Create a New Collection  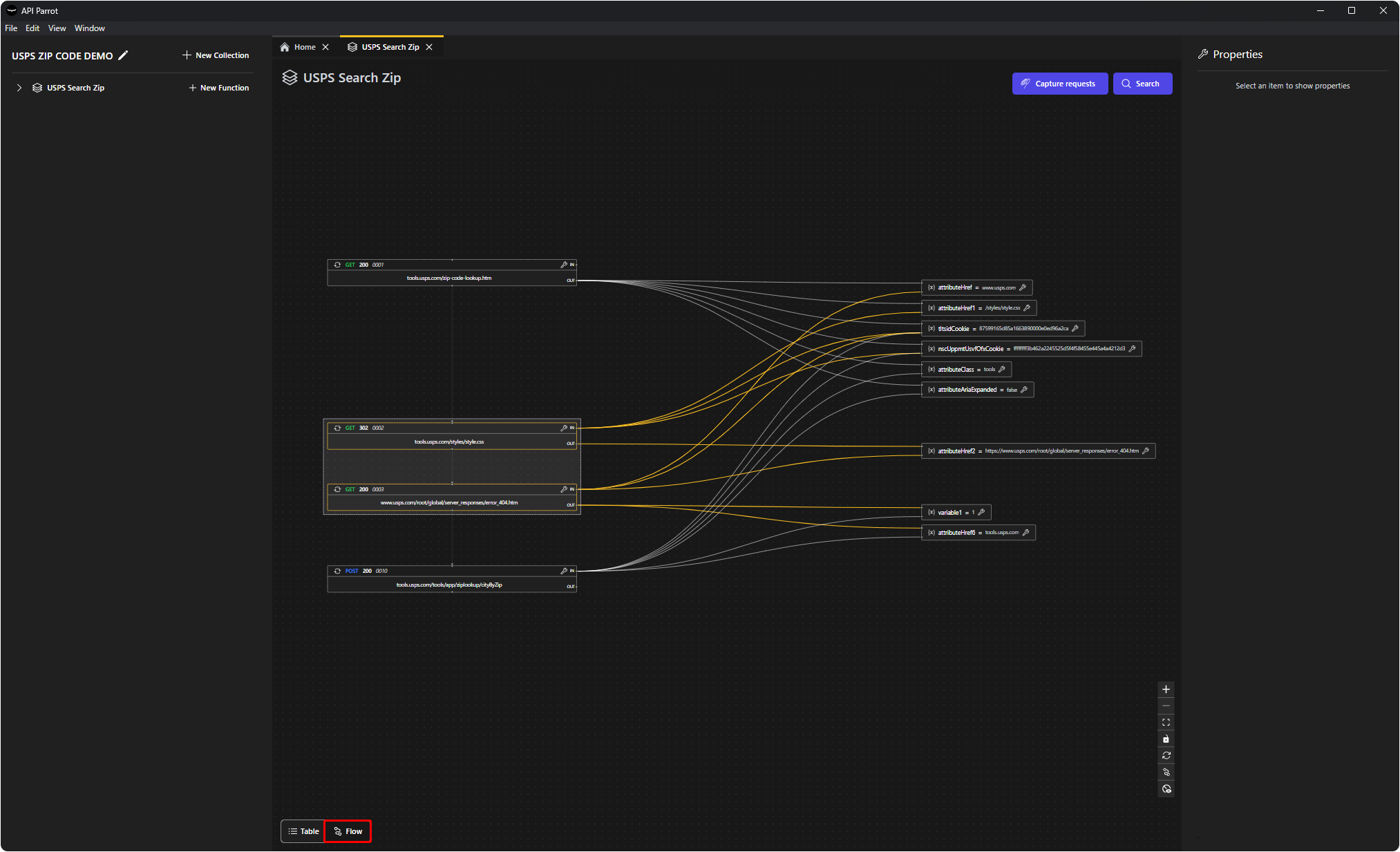pyautogui.click(x=216, y=55)
